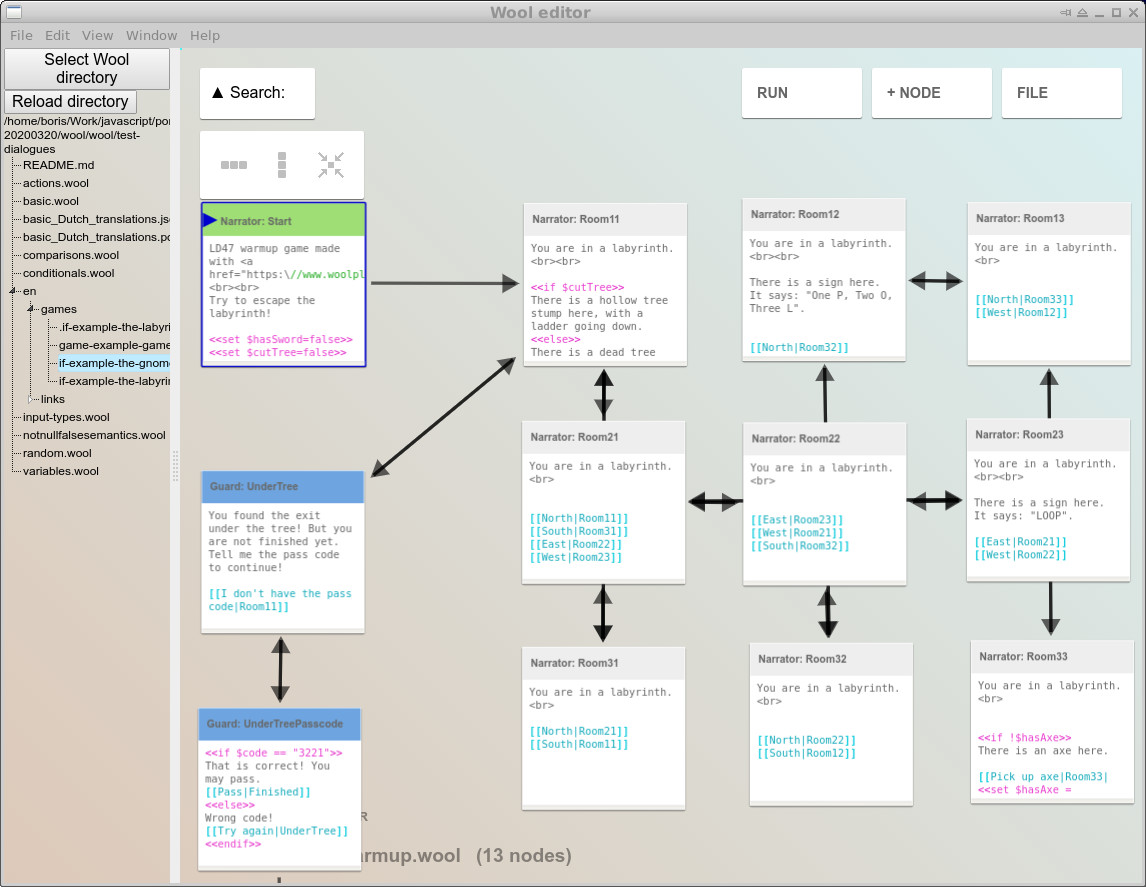Click [[South|Room12]] text in Room32
This screenshot has height=887, width=1146.
click(x=806, y=753)
